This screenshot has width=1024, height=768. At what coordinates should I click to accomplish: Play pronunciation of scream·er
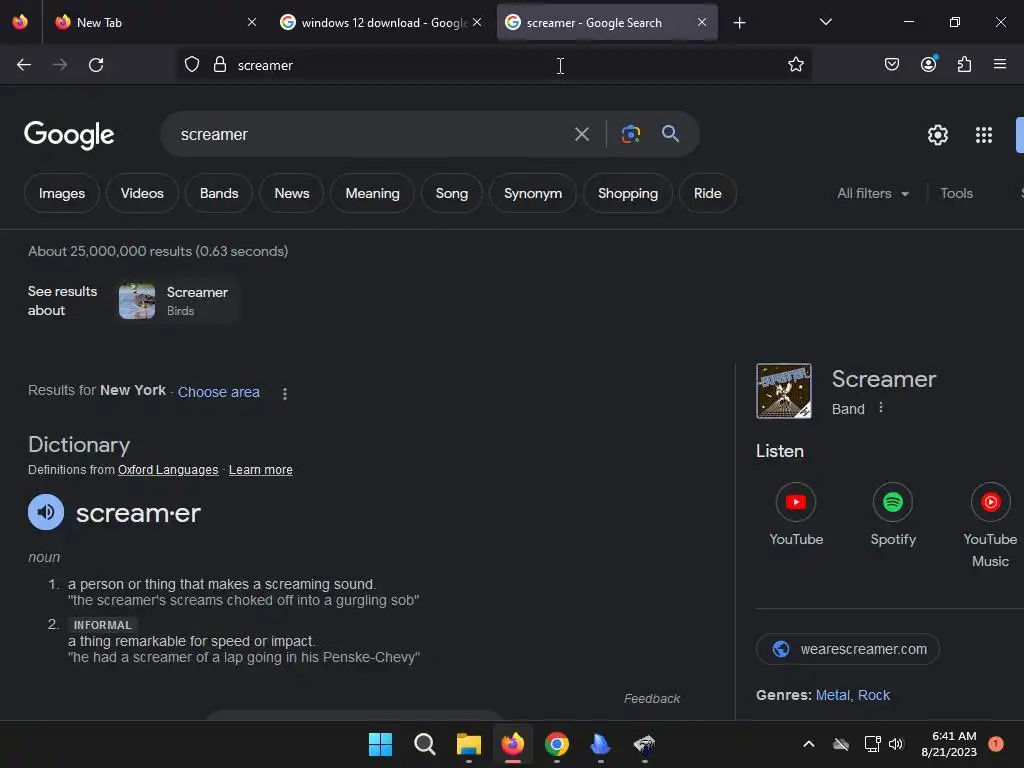pos(46,512)
